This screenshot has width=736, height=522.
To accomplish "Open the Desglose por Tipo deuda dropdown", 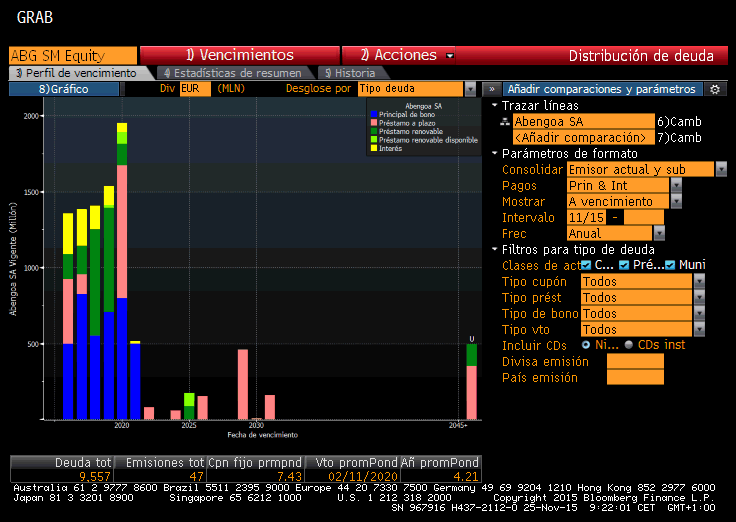I will (470, 89).
